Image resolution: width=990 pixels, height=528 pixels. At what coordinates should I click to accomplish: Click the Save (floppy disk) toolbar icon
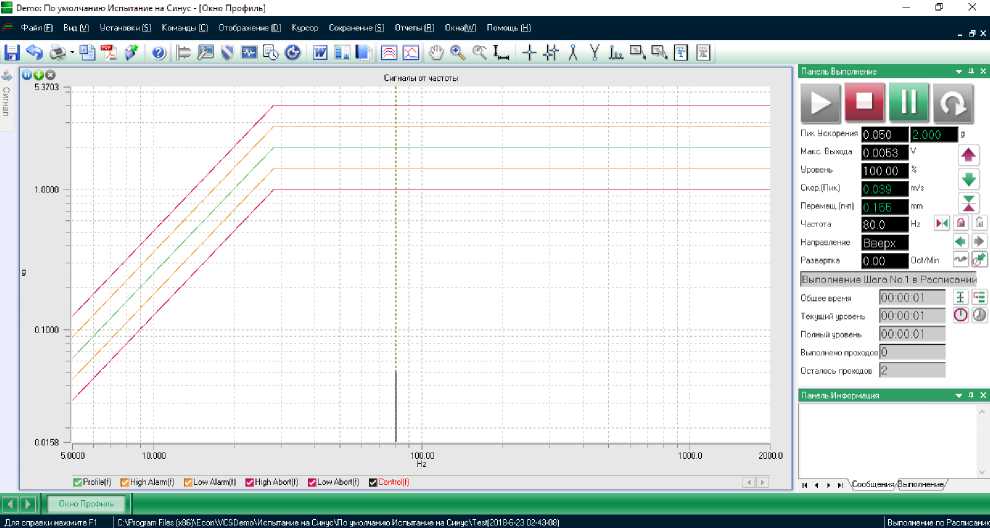click(x=12, y=52)
